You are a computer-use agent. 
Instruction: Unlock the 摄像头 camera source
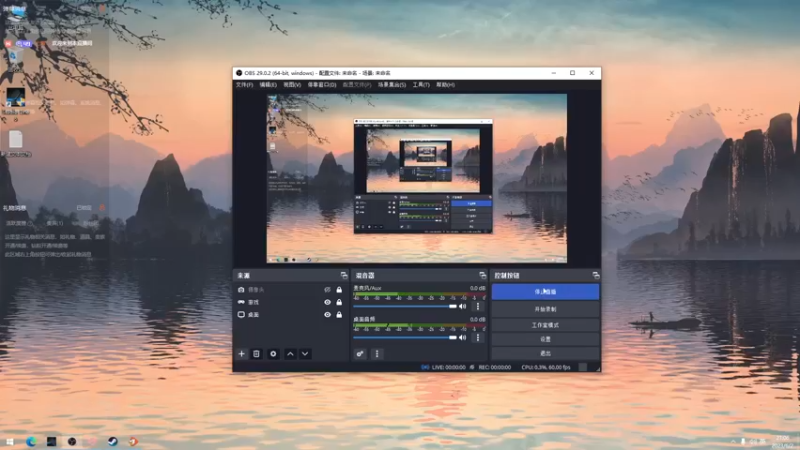[339, 290]
